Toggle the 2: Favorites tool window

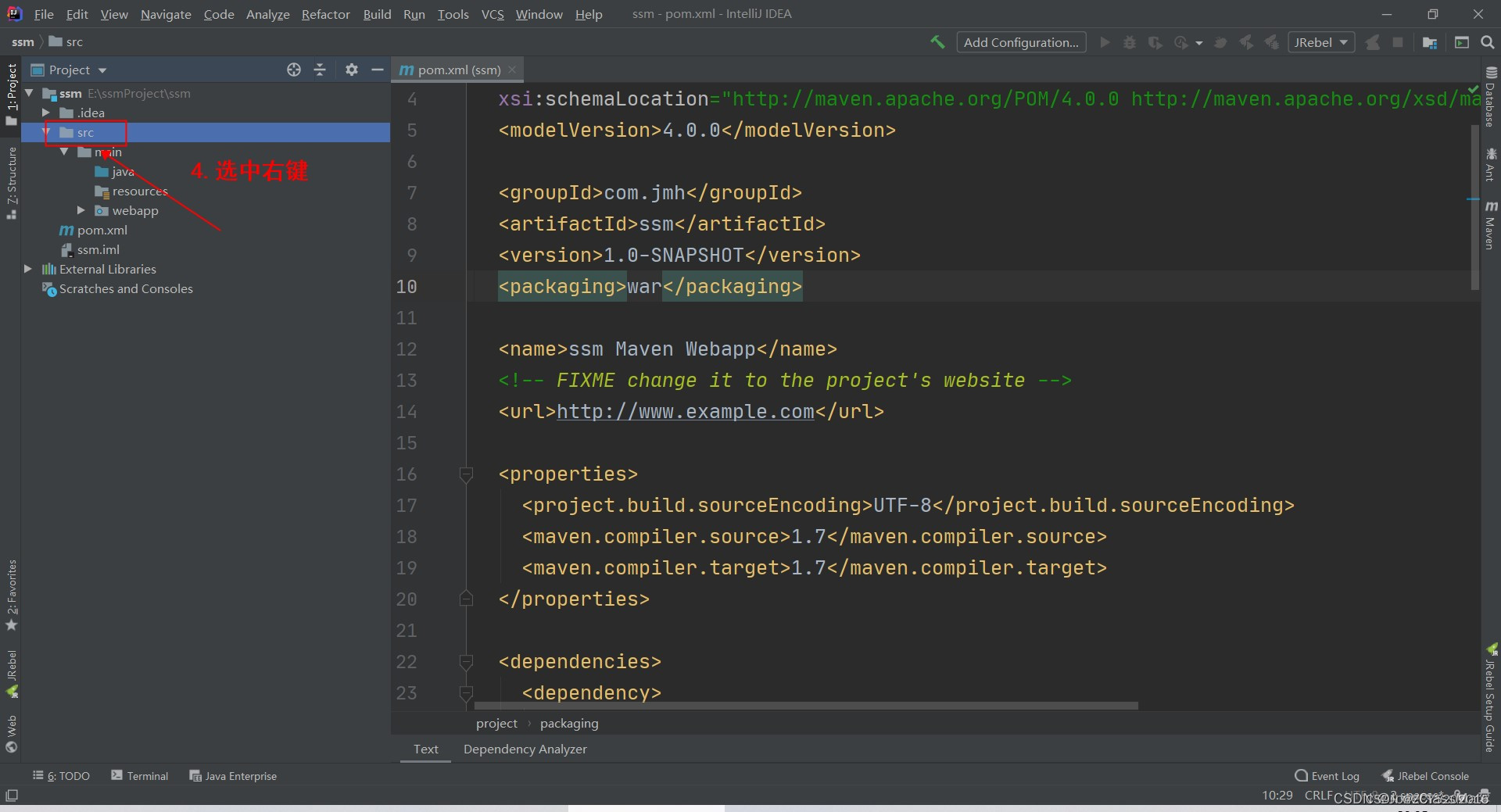coord(11,596)
